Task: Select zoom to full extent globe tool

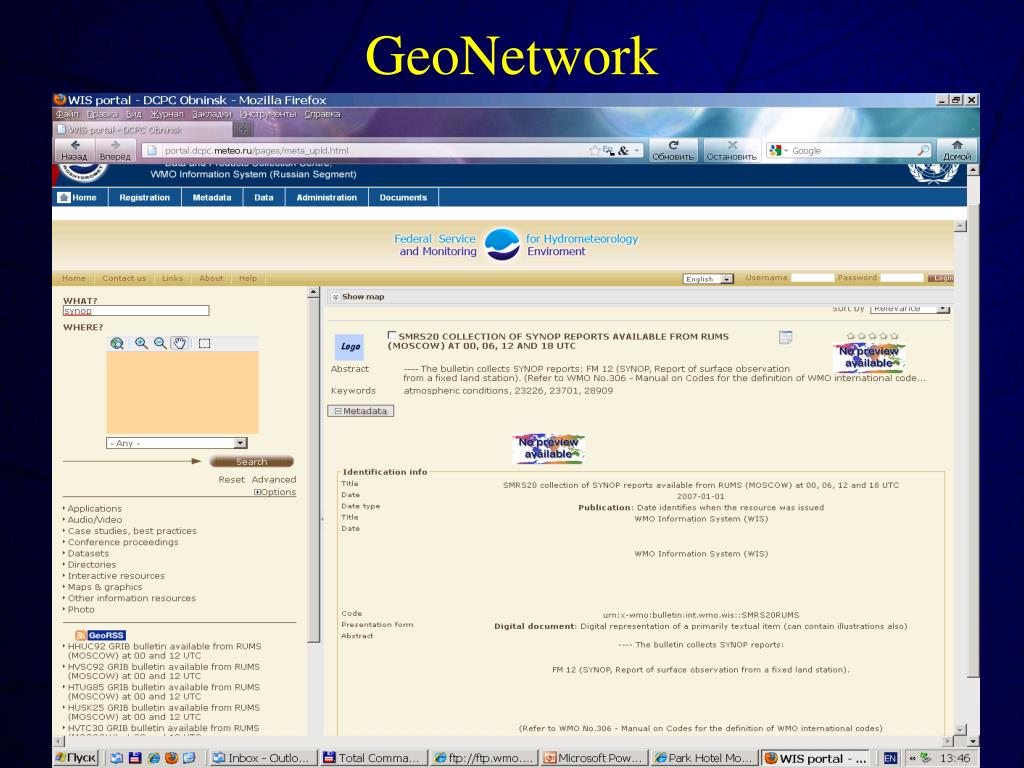Action: tap(118, 344)
